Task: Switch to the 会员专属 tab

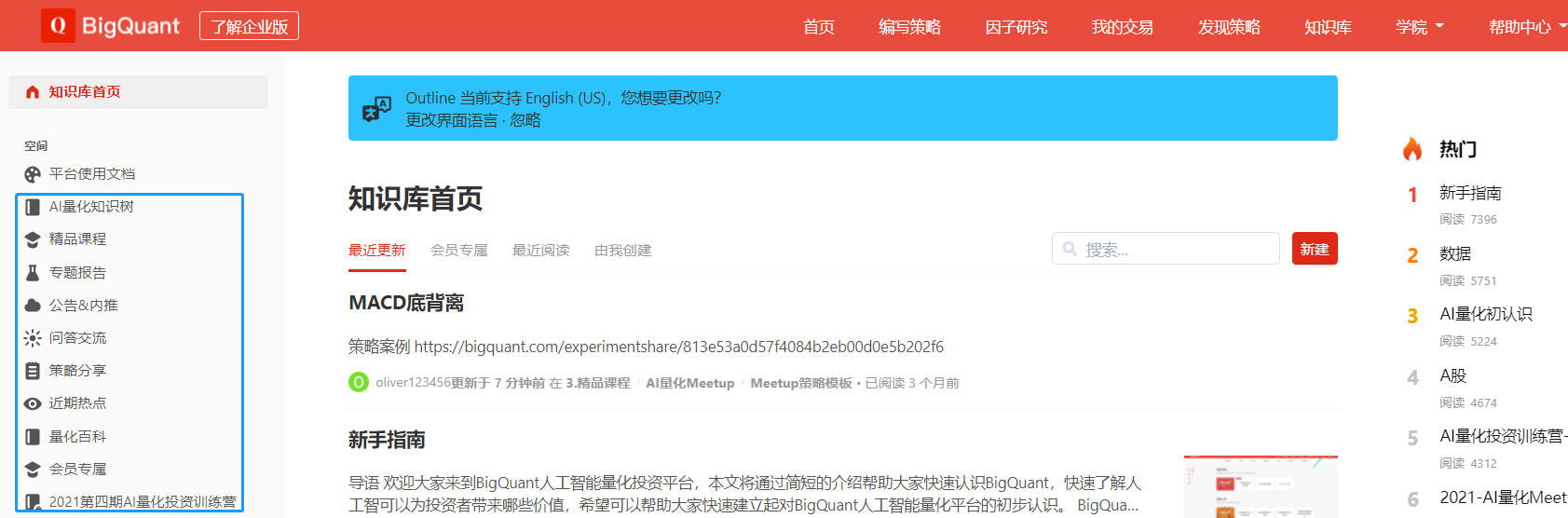Action: click(459, 251)
